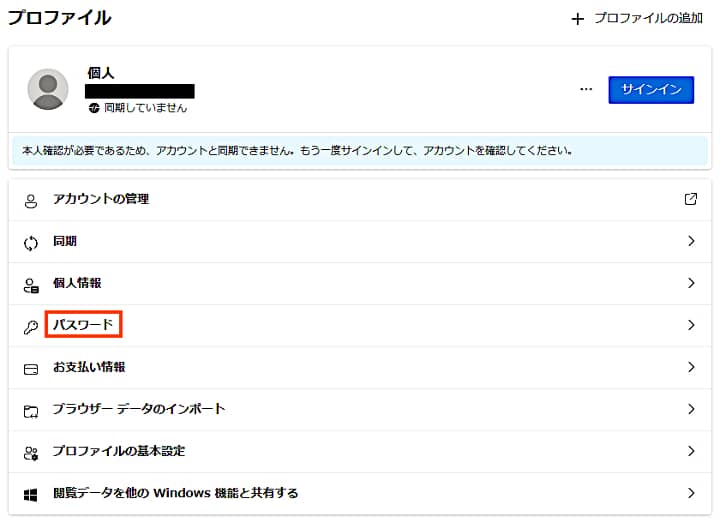Image resolution: width=720 pixels, height=523 pixels.
Task: Open external link icon for account management
Action: point(690,199)
